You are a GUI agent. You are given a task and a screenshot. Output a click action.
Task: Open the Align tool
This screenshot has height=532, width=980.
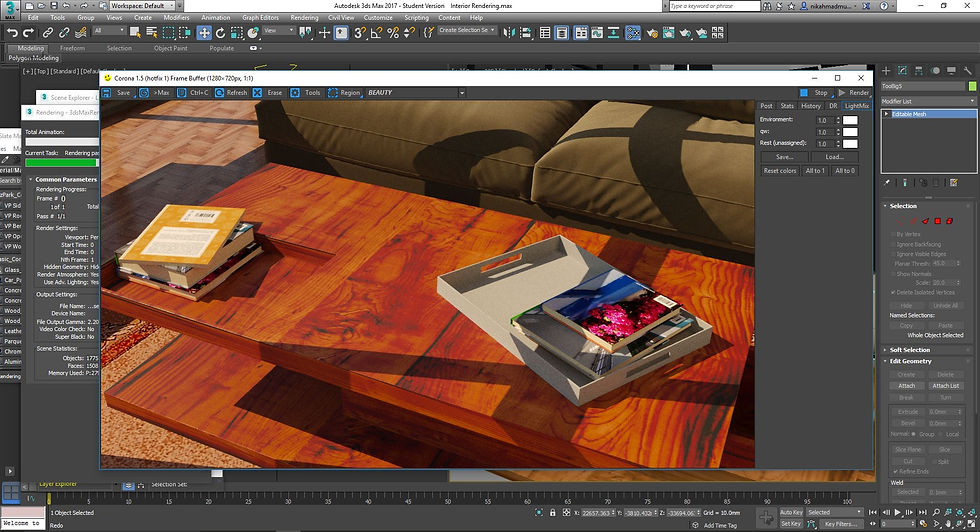point(526,33)
